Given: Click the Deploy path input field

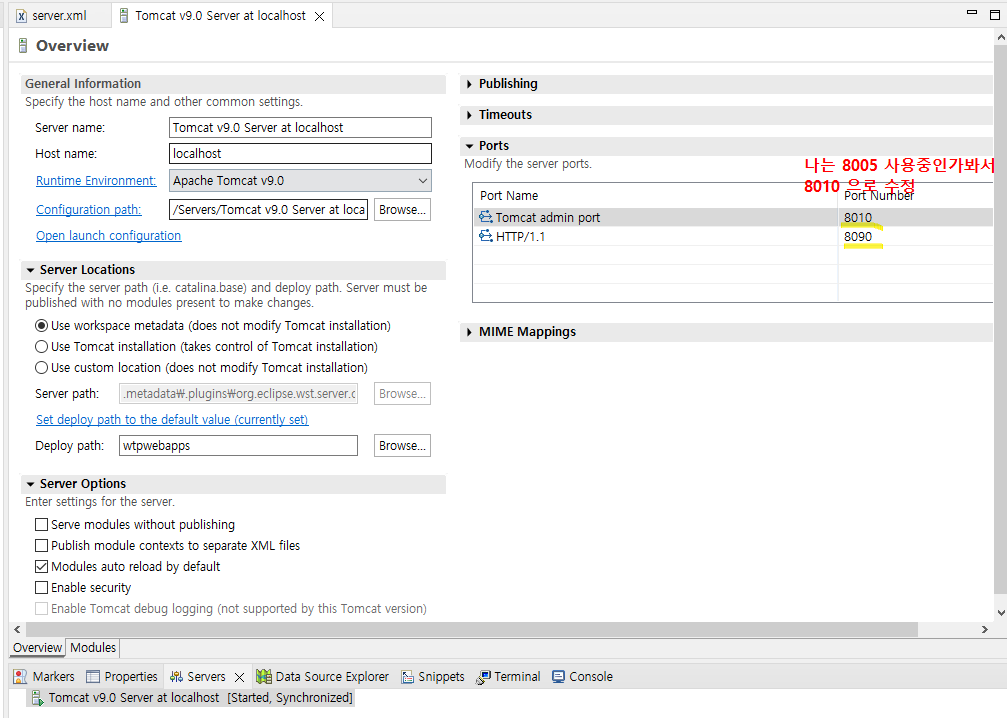Looking at the screenshot, I should coord(238,446).
